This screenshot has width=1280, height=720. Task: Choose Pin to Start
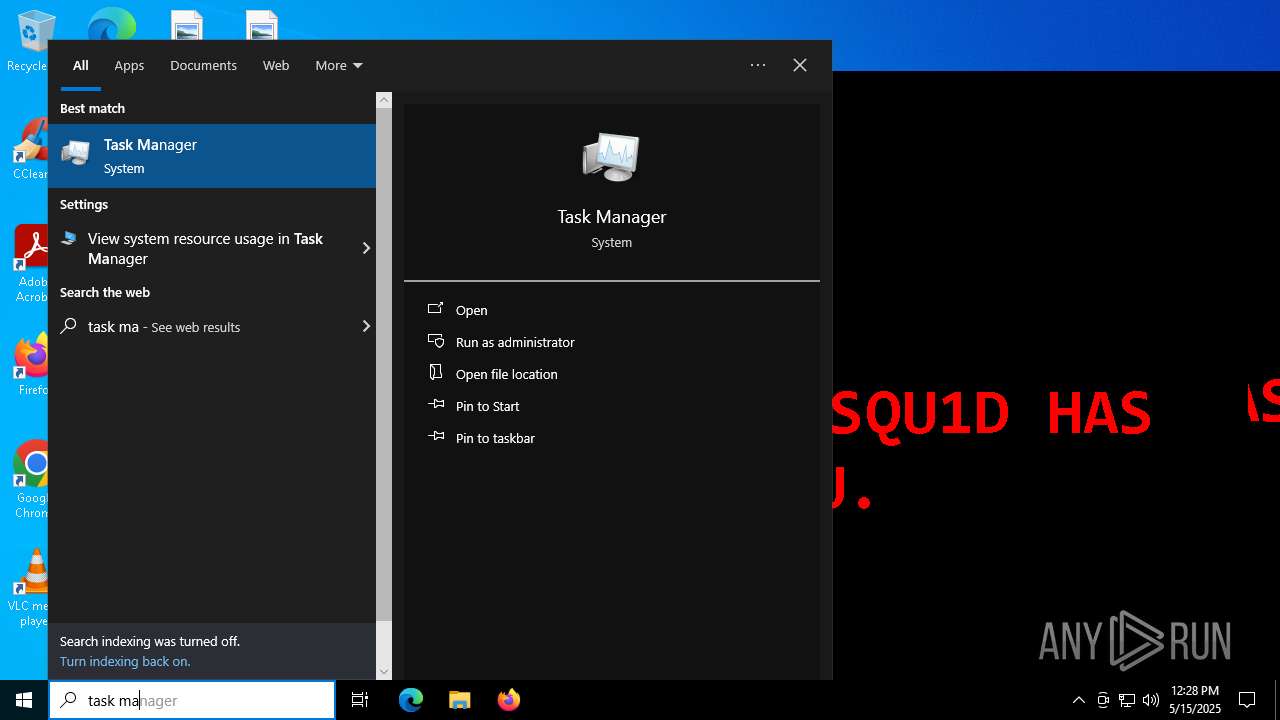(x=487, y=406)
